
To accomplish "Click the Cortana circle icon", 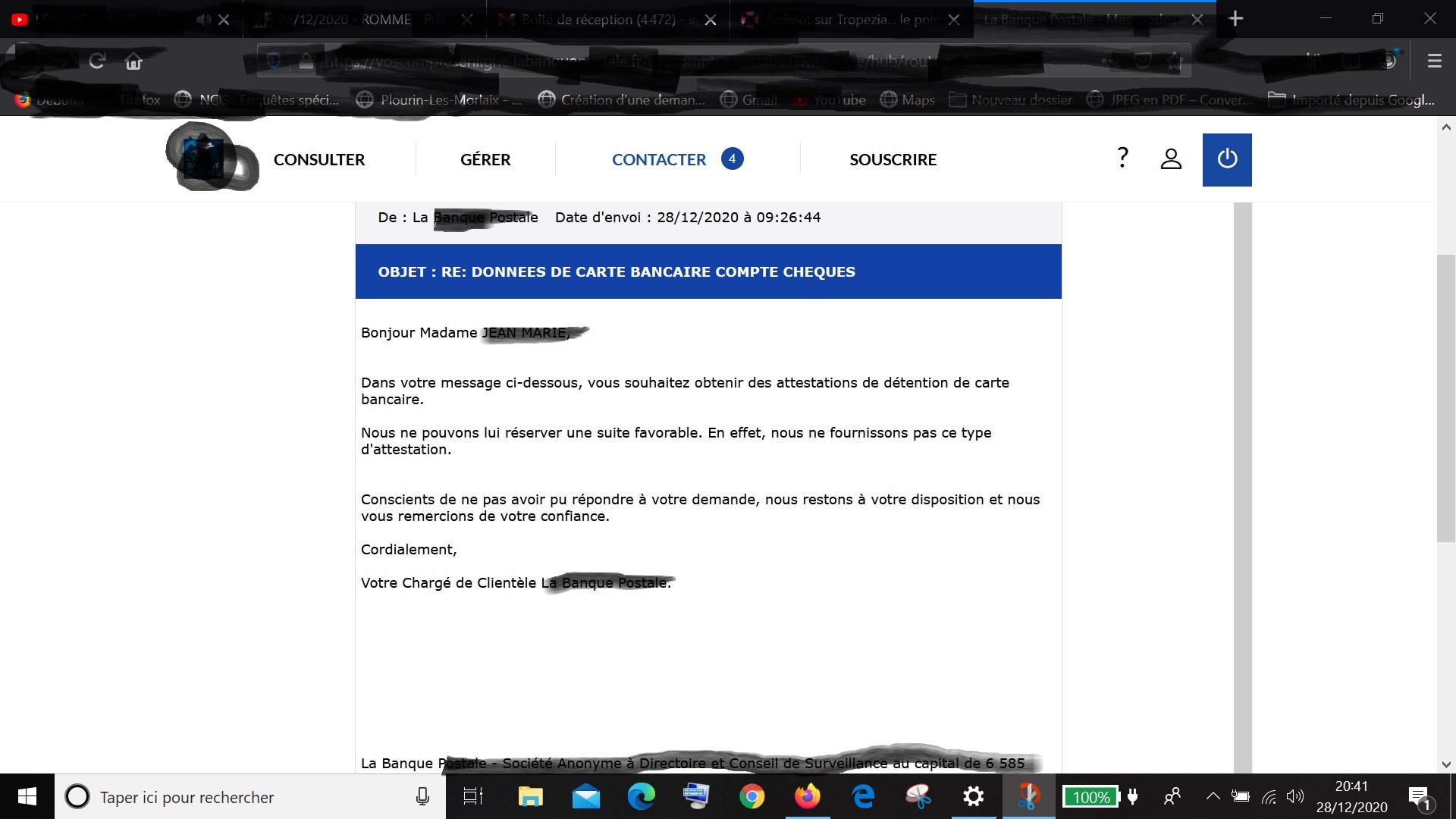I will coord(77,796).
